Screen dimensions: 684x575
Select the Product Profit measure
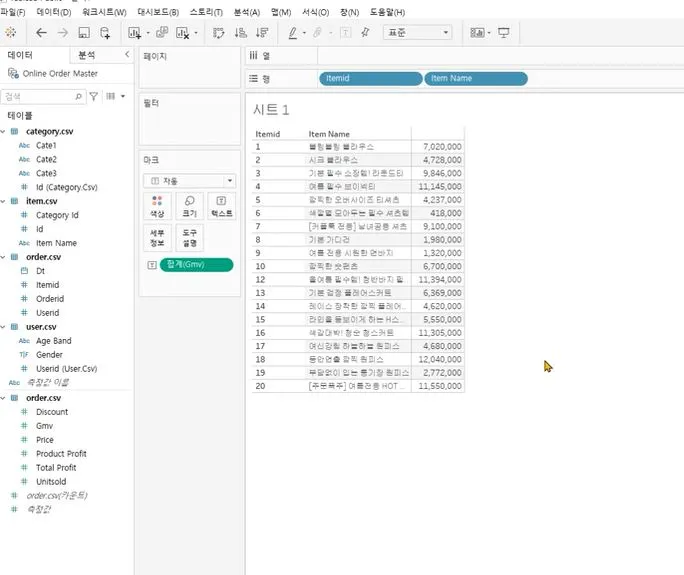tap(61, 454)
